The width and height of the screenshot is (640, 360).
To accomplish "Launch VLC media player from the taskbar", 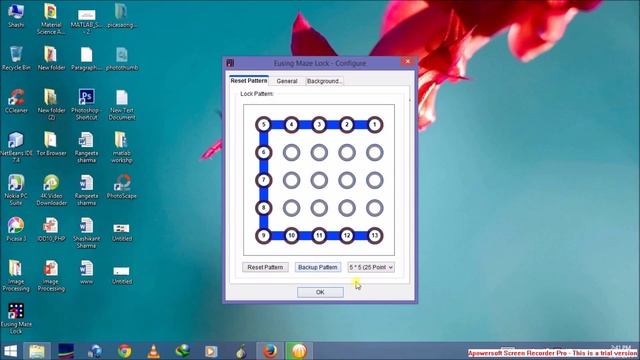I will pyautogui.click(x=153, y=351).
